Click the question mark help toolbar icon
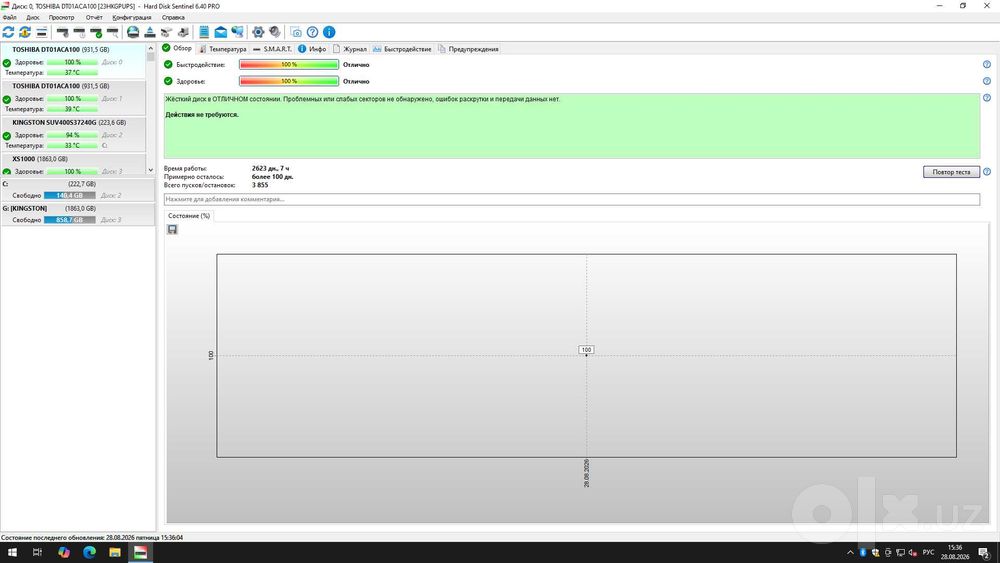 tap(312, 32)
